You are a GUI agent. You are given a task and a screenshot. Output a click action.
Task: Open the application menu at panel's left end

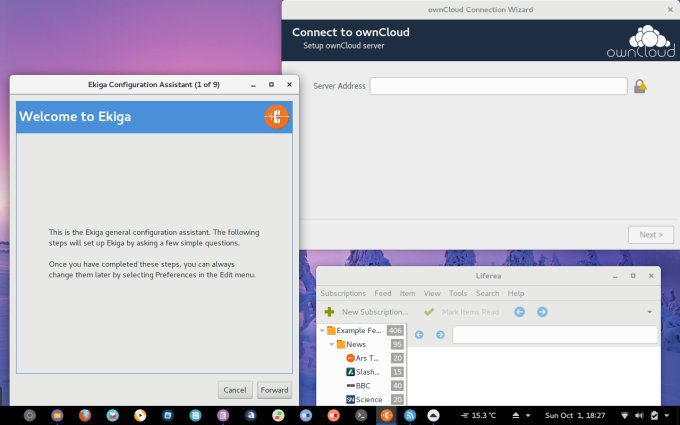click(x=29, y=415)
